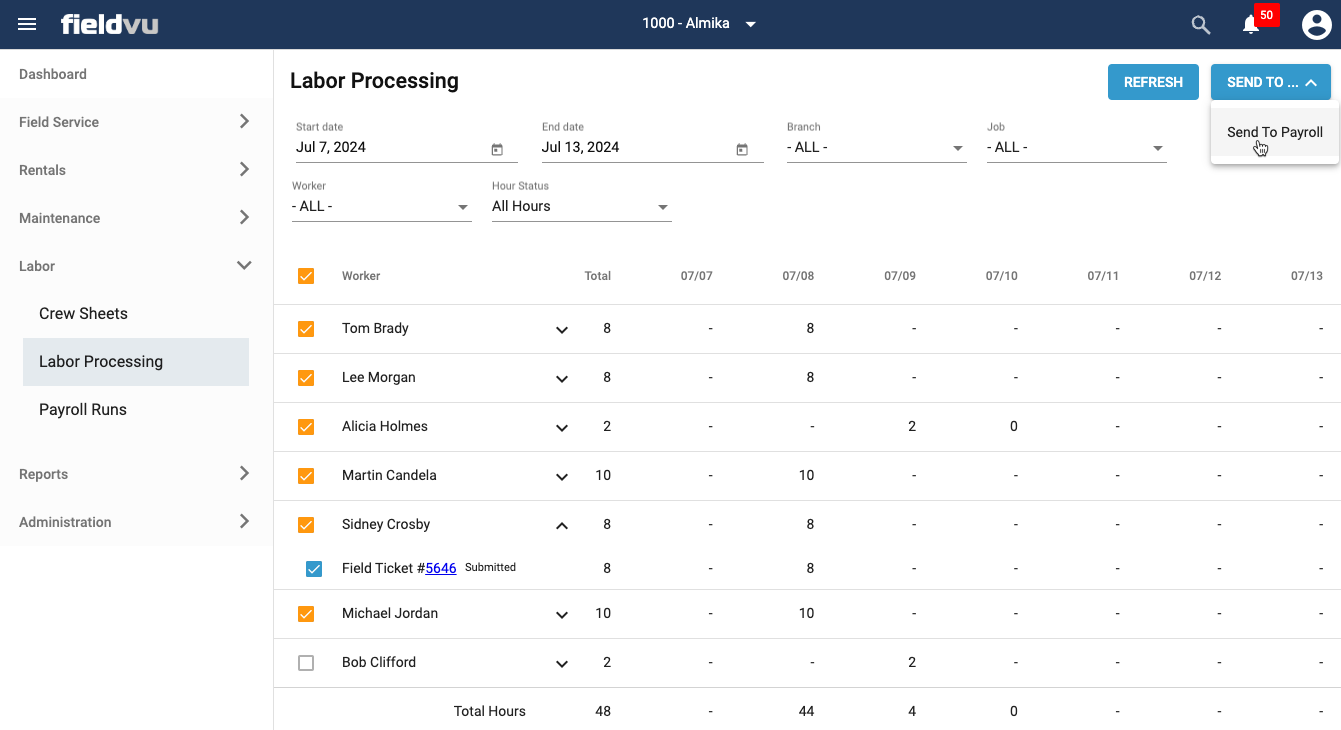This screenshot has width=1341, height=730.
Task: Expand Alicia Holmes's row details
Action: point(562,427)
